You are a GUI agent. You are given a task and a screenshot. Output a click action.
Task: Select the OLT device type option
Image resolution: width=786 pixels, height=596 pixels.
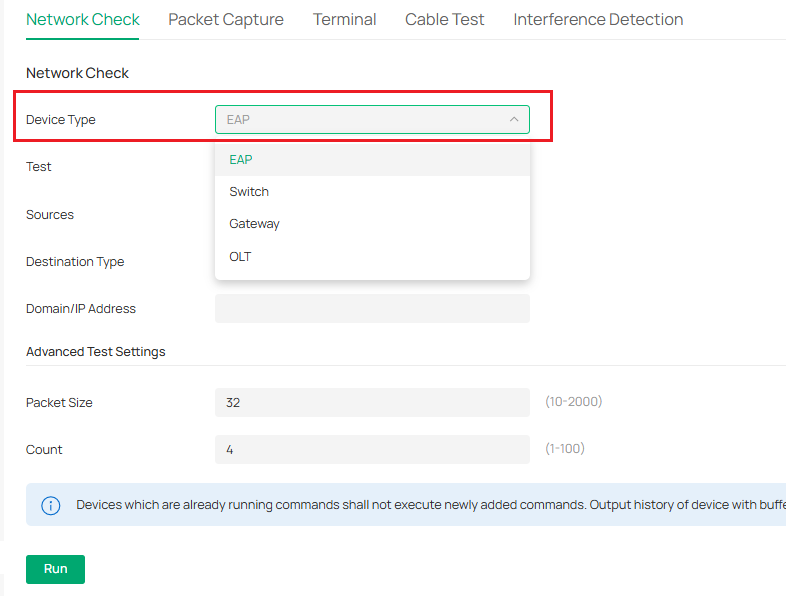coord(240,257)
